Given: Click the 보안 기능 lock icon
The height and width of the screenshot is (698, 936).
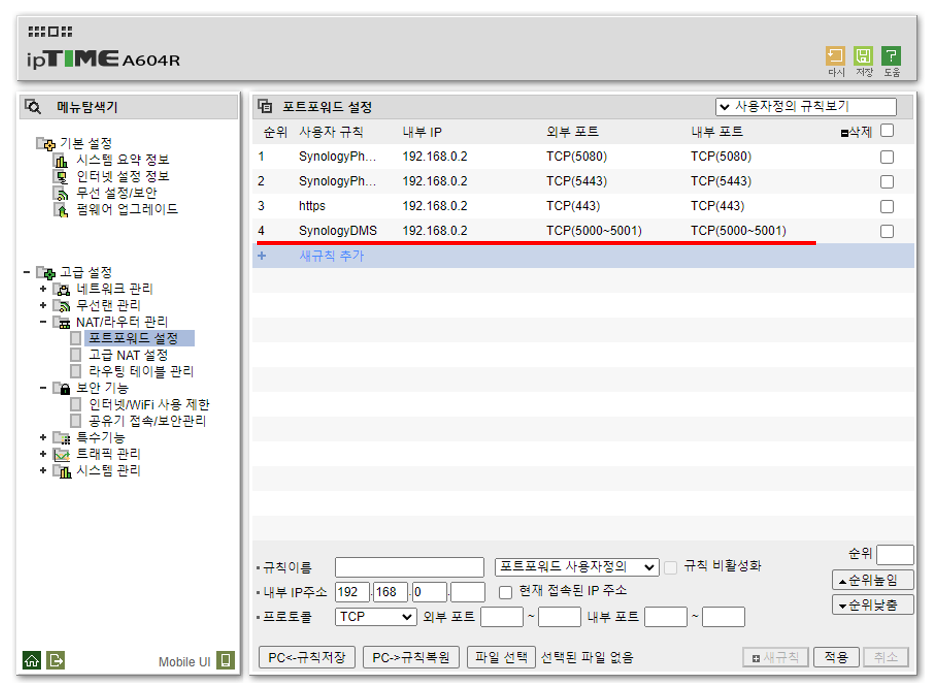Looking at the screenshot, I should point(61,388).
